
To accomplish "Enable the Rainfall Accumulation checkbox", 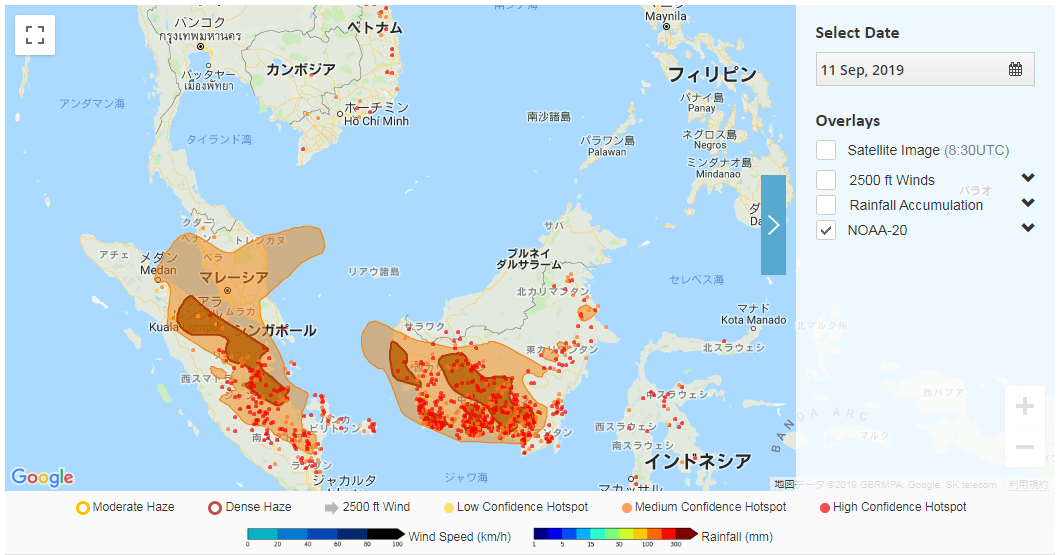I will [x=825, y=205].
